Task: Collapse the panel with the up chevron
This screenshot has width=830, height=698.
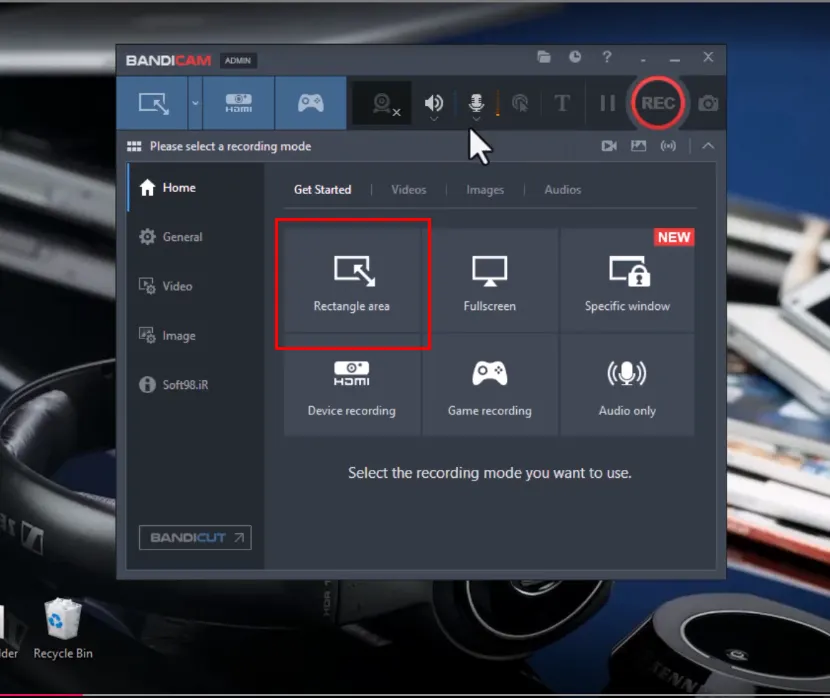Action: (x=708, y=146)
